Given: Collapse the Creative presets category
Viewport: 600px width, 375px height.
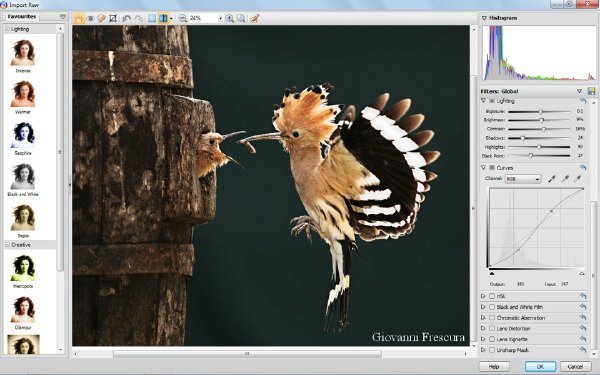Looking at the screenshot, I should click(7, 245).
